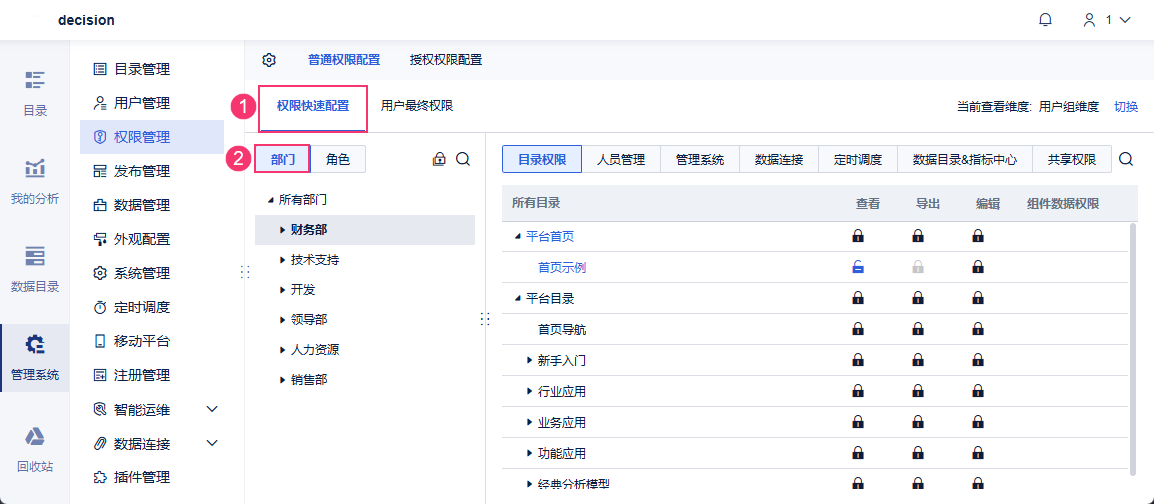Select the 人员管理 permission tab

coord(621,159)
